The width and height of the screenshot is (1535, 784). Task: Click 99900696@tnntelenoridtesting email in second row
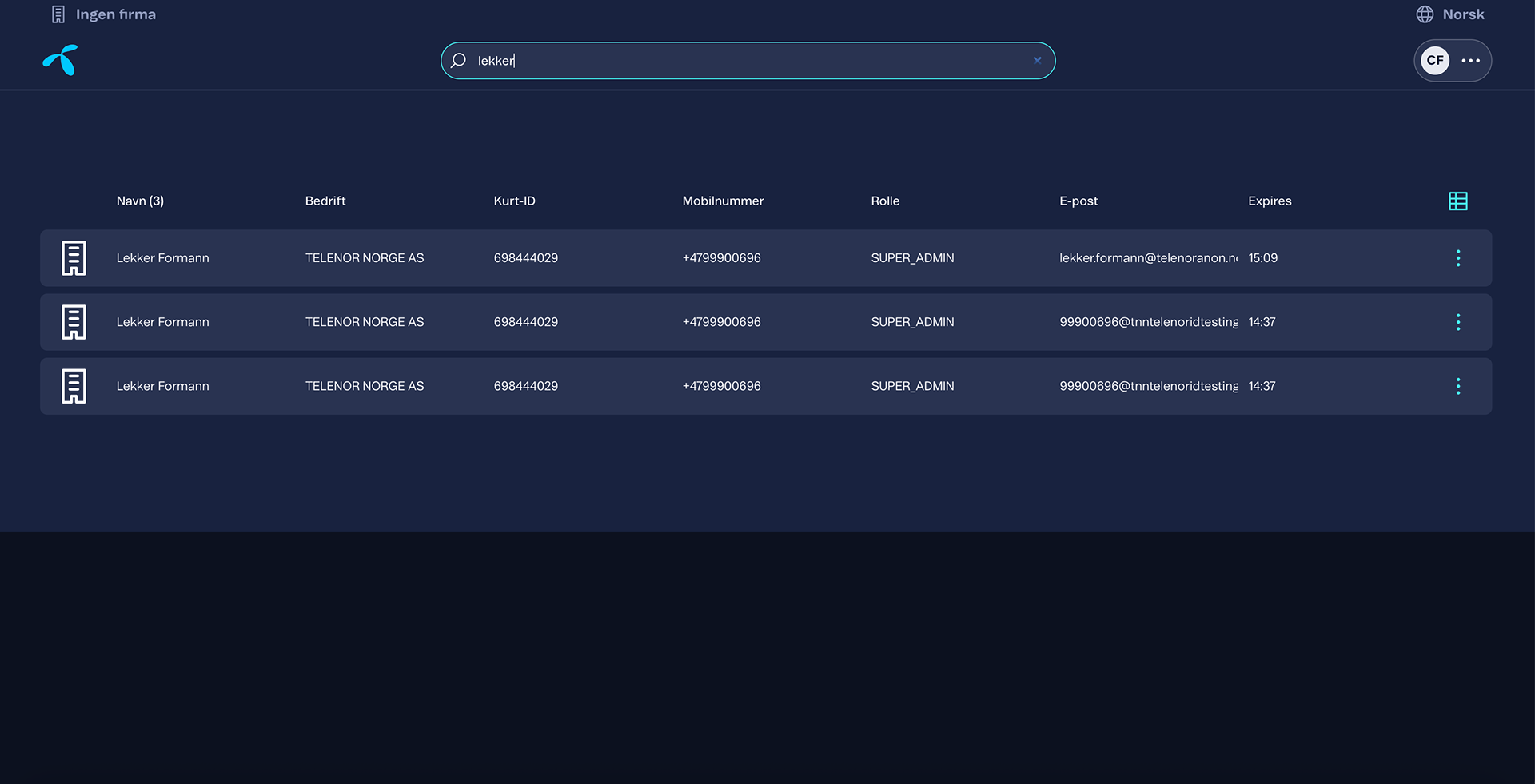pyautogui.click(x=1148, y=322)
